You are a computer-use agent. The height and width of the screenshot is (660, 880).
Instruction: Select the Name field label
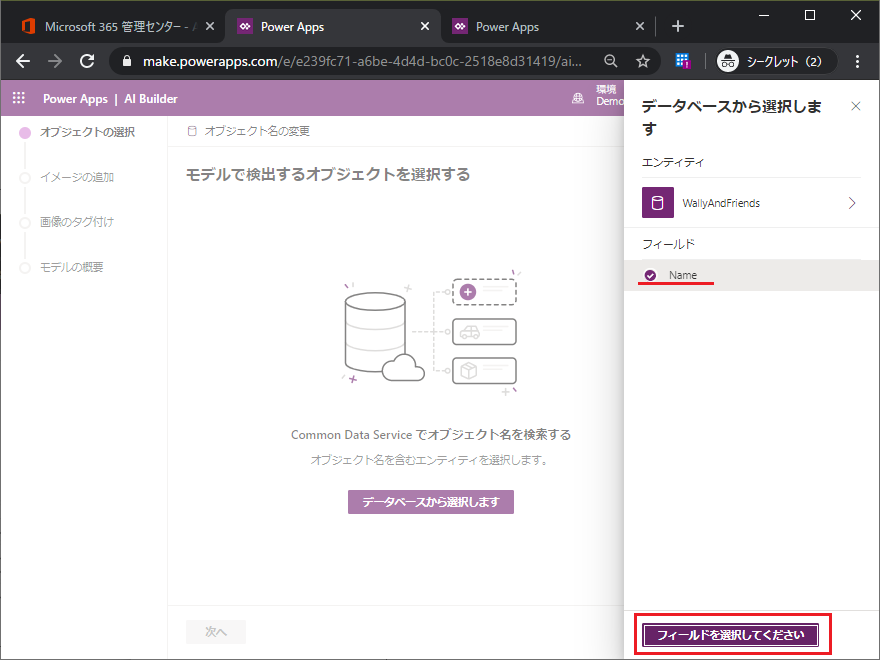point(682,275)
